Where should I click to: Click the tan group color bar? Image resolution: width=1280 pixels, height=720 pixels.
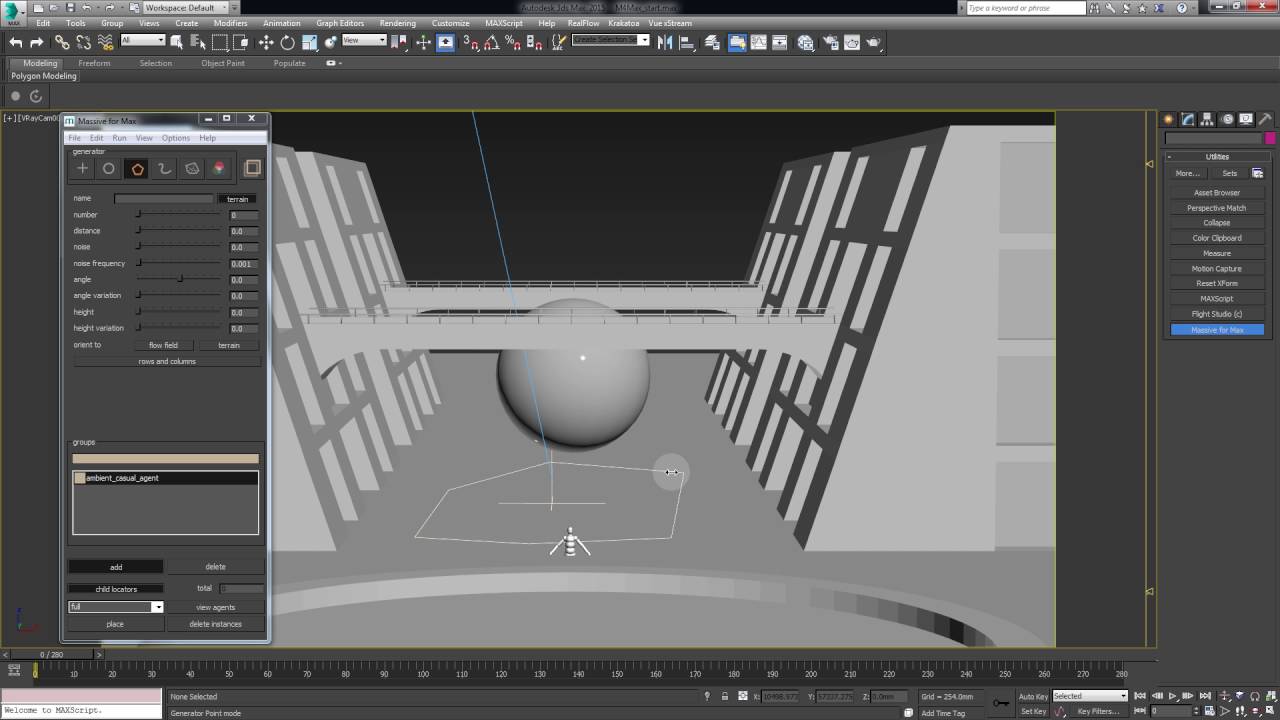pos(165,459)
